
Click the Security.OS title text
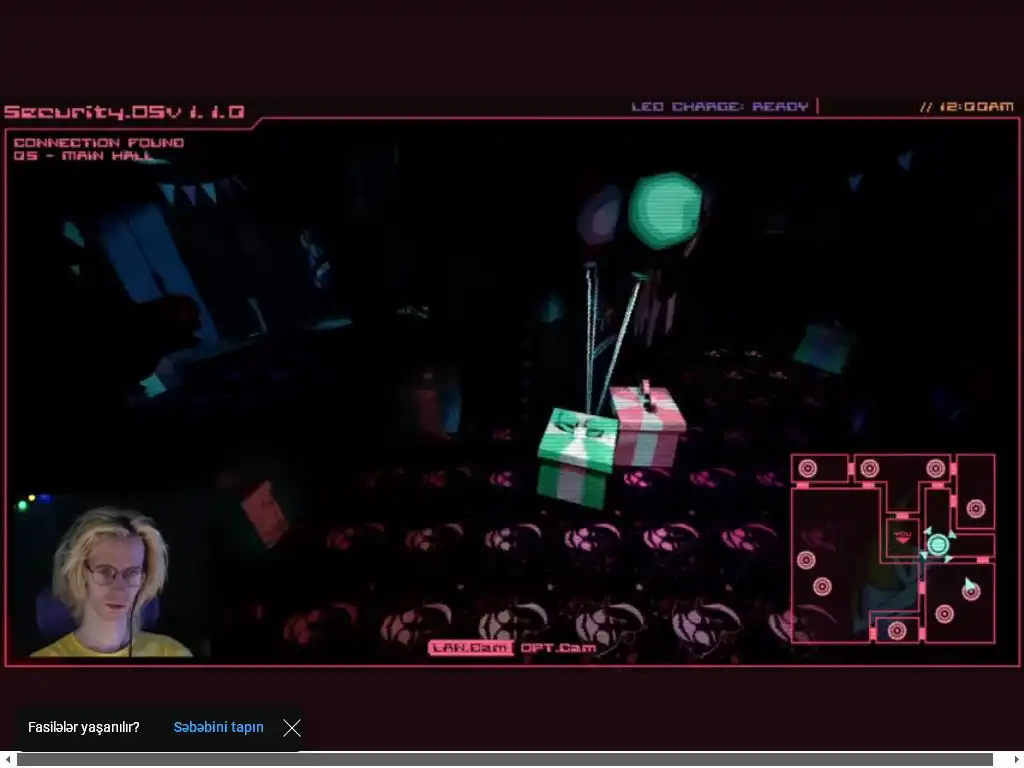tap(125, 112)
